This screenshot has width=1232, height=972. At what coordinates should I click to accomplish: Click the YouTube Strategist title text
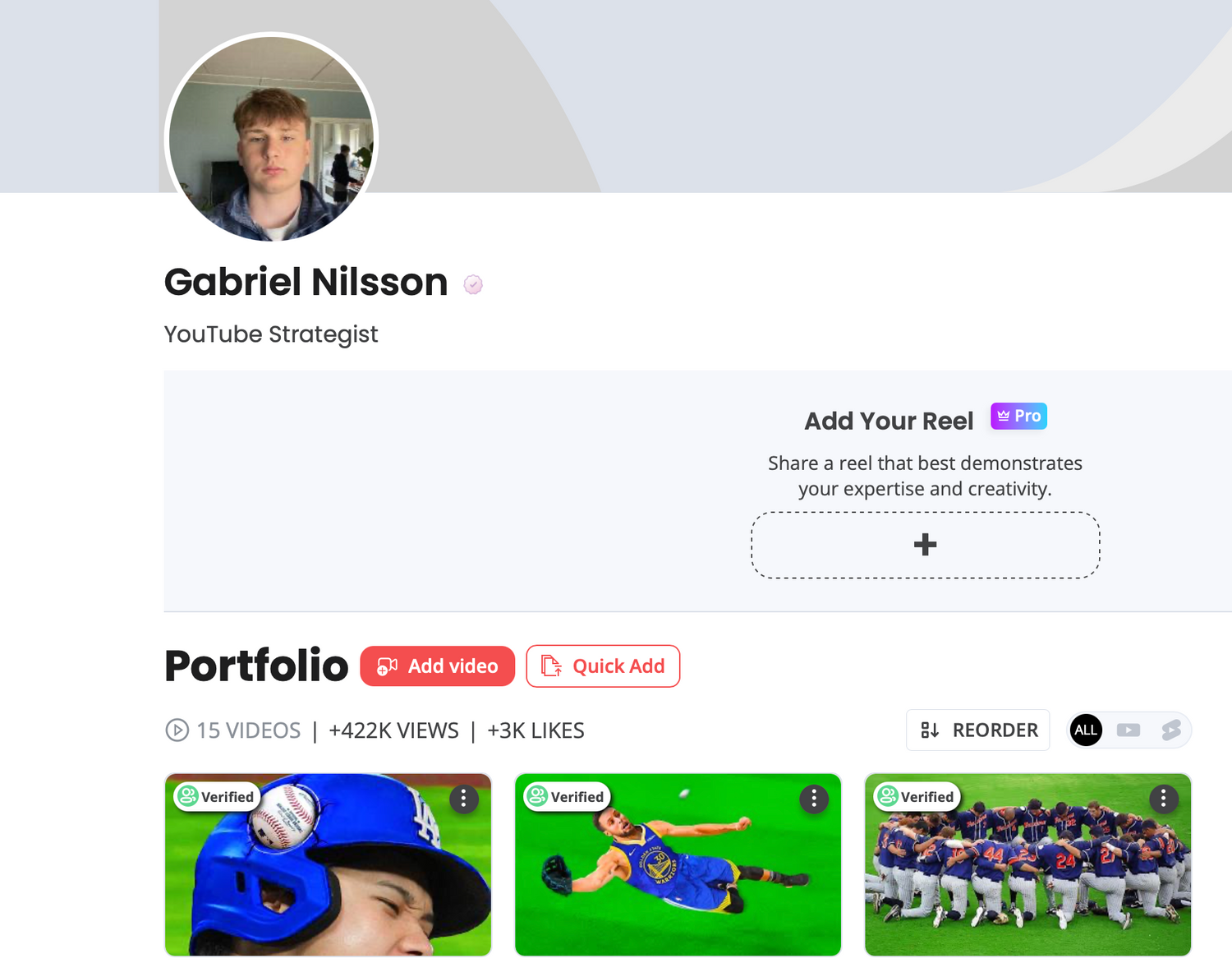point(271,334)
